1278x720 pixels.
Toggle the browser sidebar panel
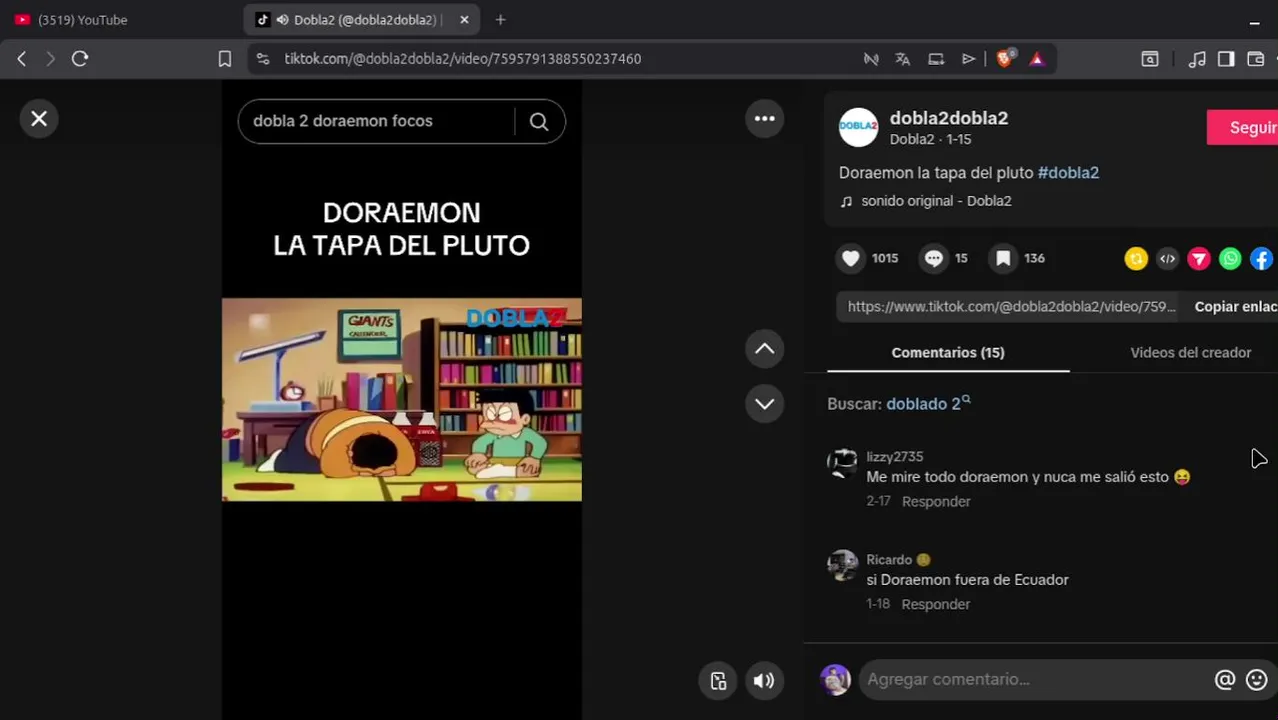1226,59
